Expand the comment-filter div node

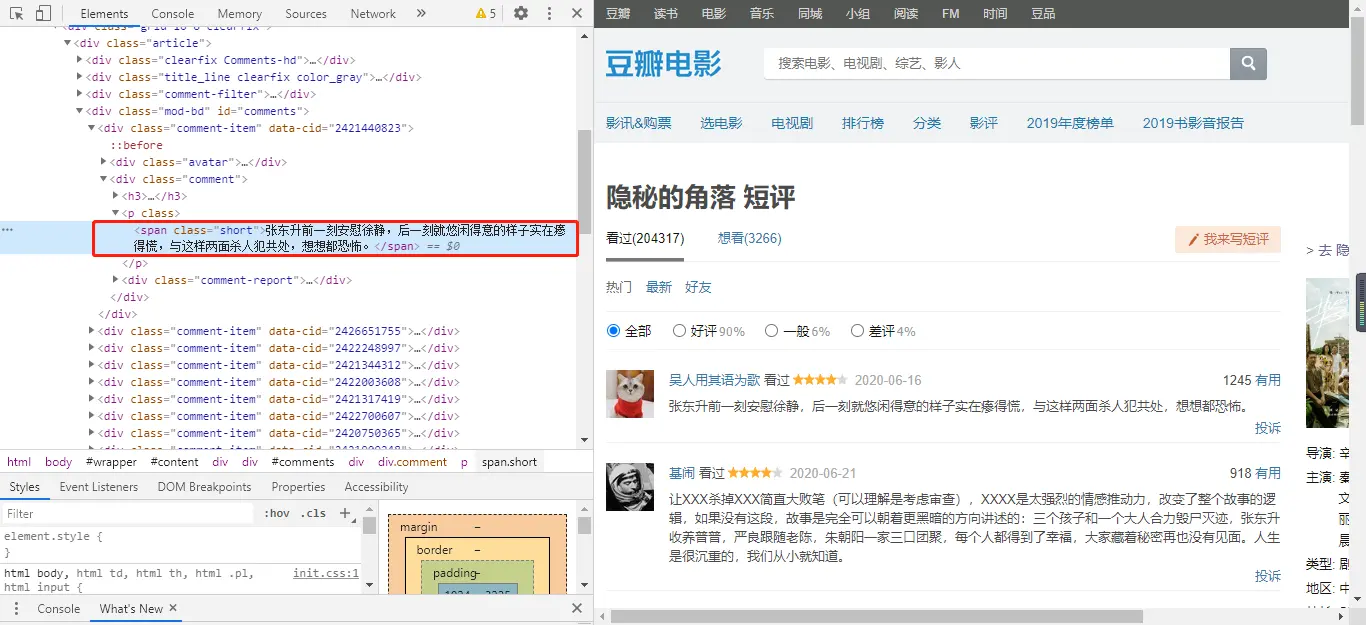(x=80, y=94)
